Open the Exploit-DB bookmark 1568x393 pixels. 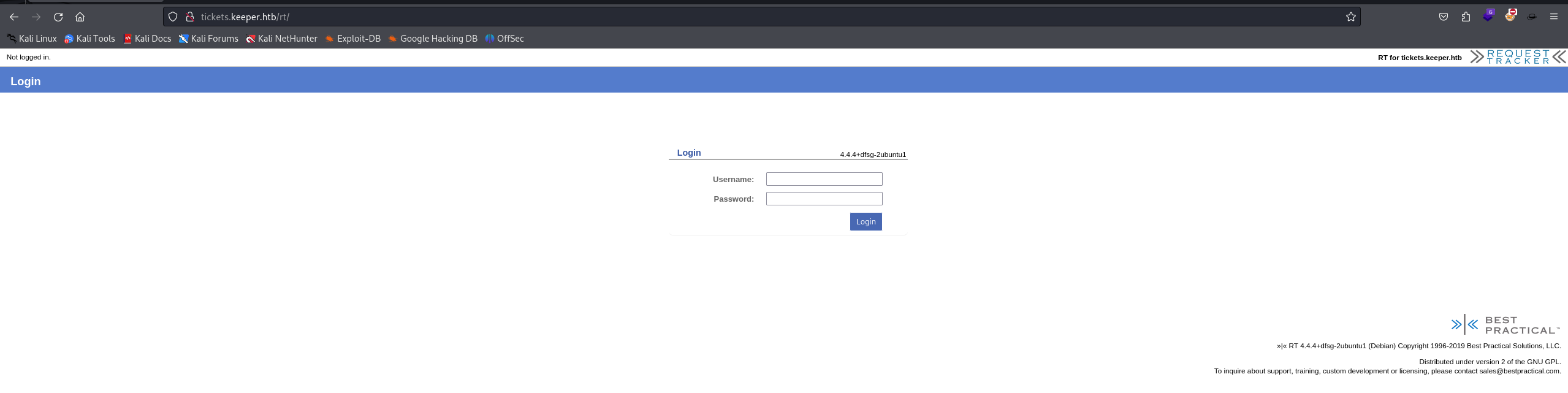pyautogui.click(x=353, y=39)
